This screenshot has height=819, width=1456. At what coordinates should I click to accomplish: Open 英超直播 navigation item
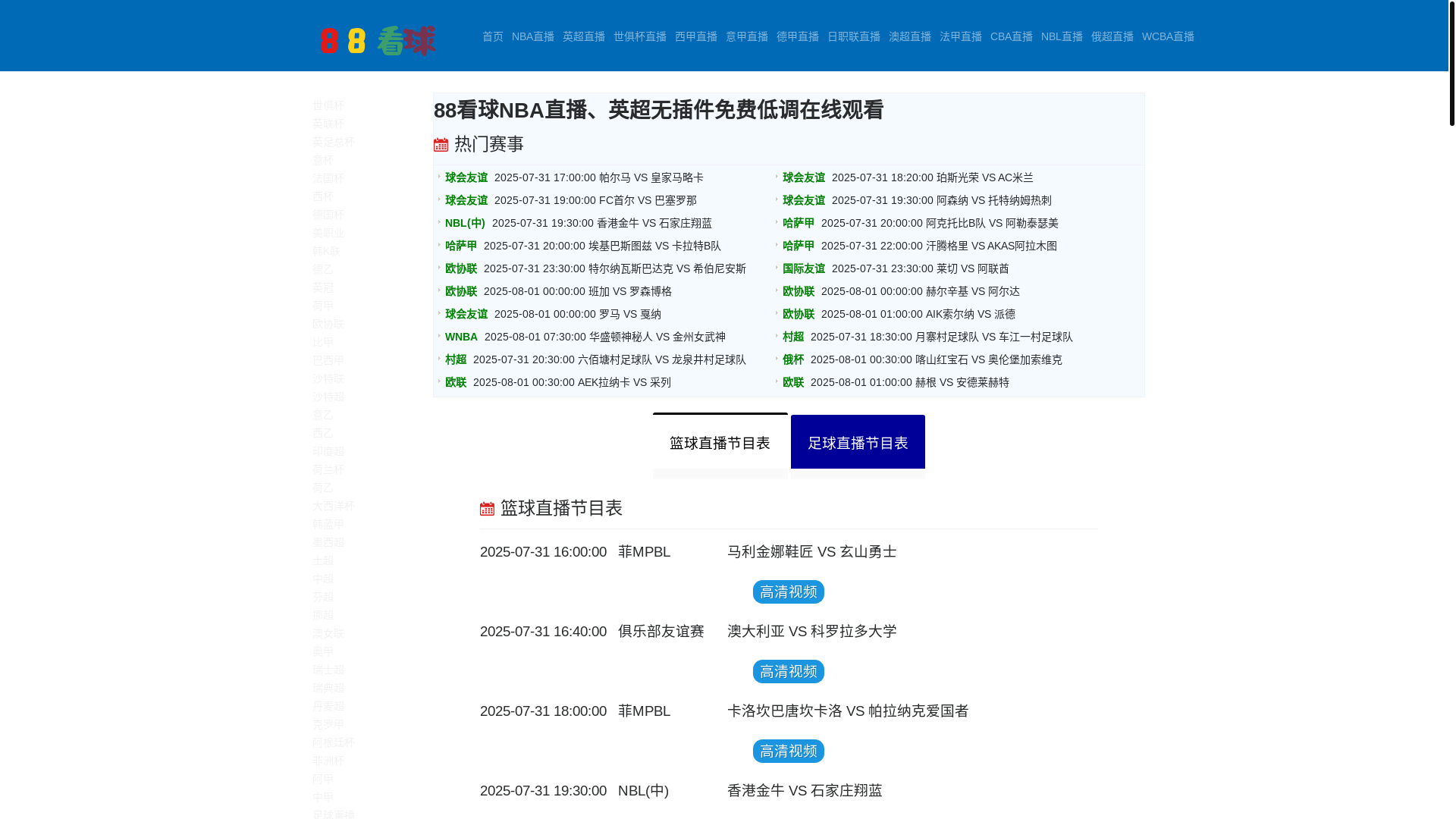(x=584, y=36)
